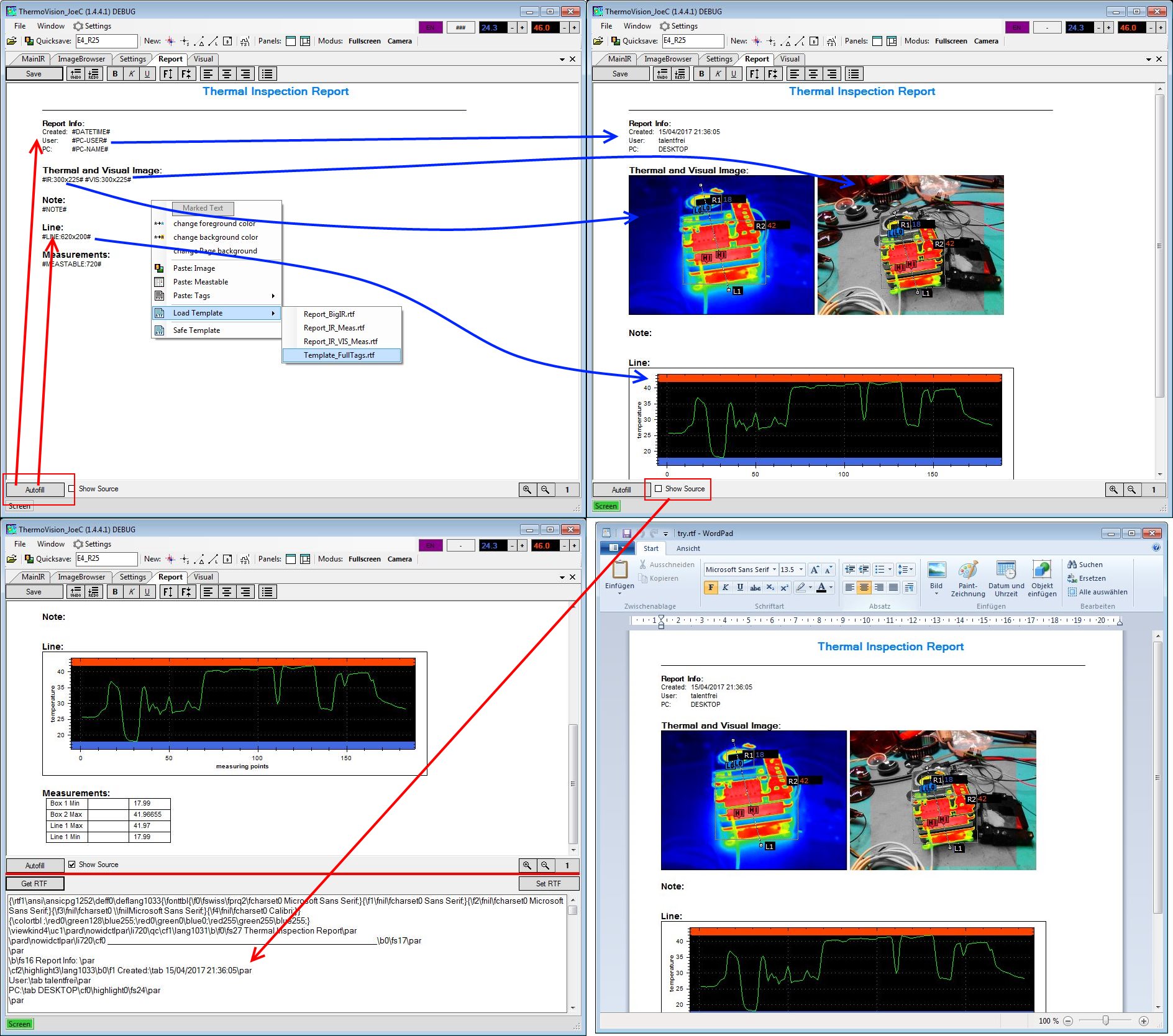Screen dimensions: 1173x1036
Task: Click the Bold 'F' button in WordPad
Action: coord(711,587)
